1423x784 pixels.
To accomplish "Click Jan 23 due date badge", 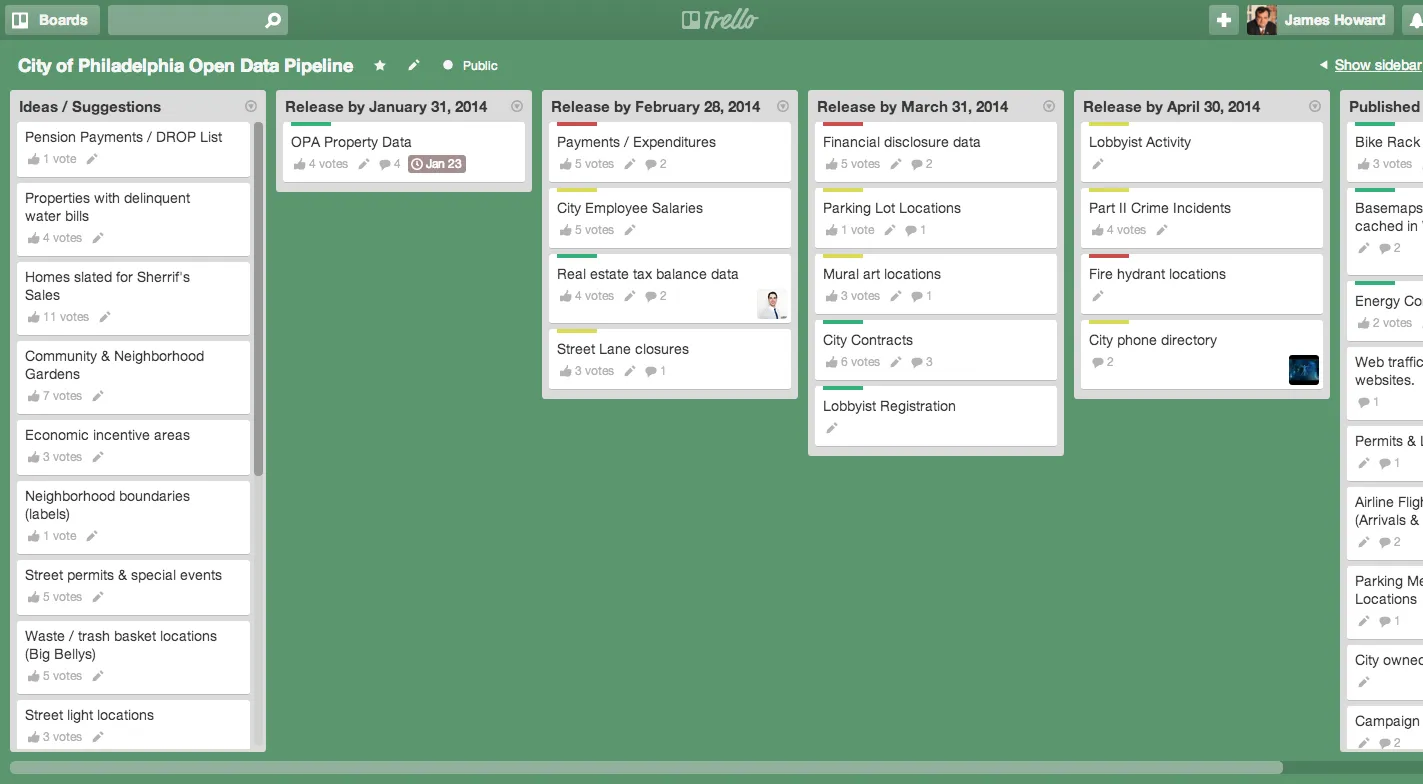I will tap(437, 164).
